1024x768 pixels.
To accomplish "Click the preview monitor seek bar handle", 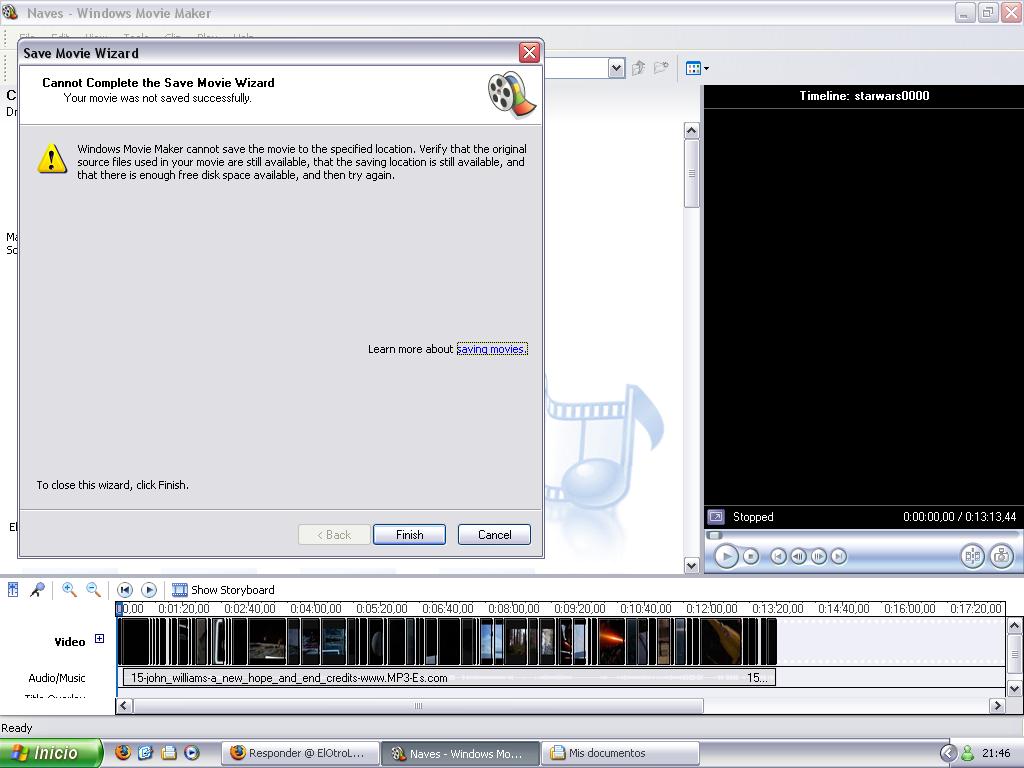I will click(x=715, y=535).
